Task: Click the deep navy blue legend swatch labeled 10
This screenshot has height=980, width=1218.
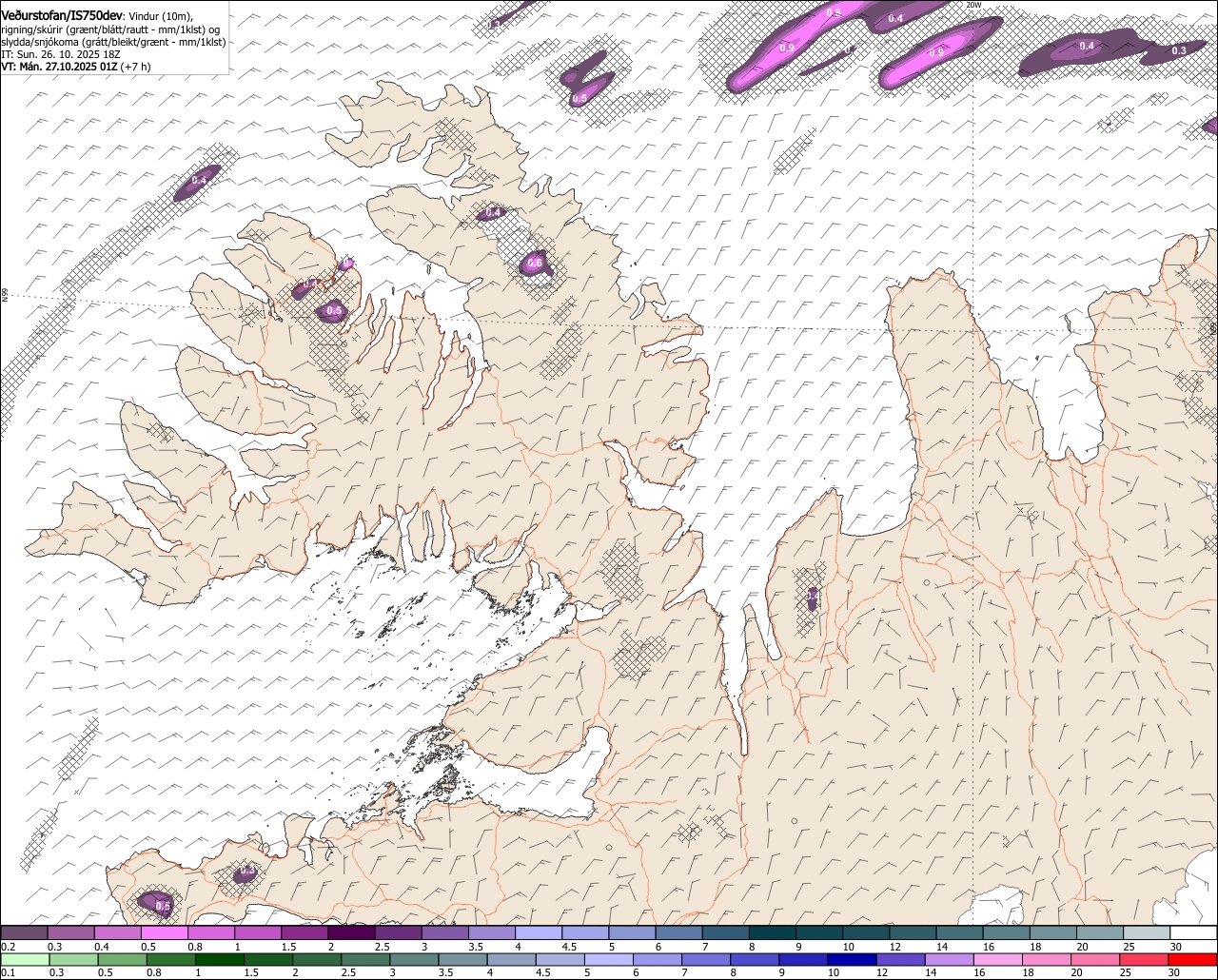Action: click(x=853, y=959)
